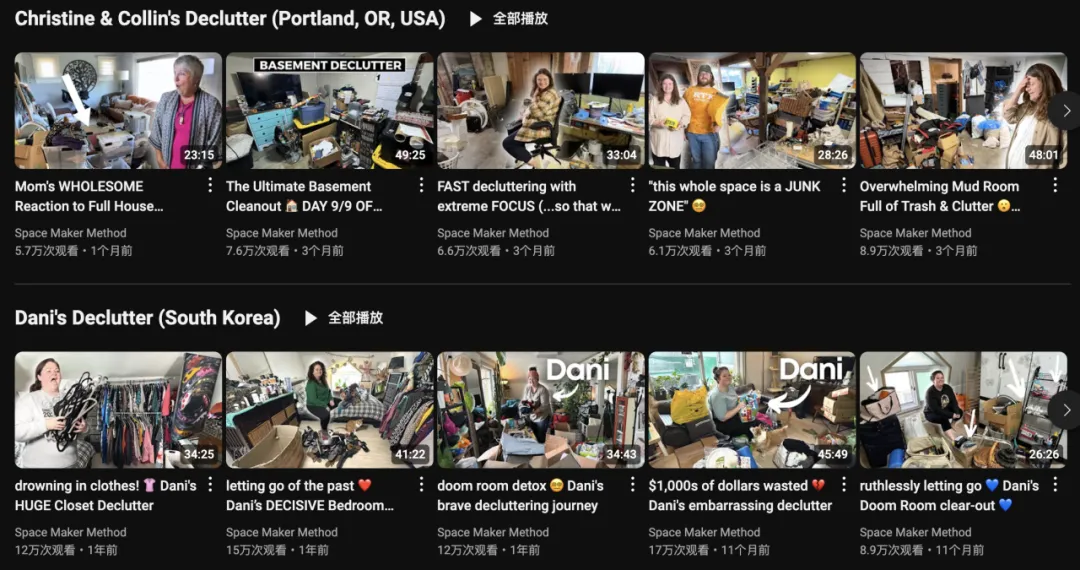The image size is (1080, 570).
Task: Open three-dot menu for FAST decluttering video
Action: (x=632, y=185)
